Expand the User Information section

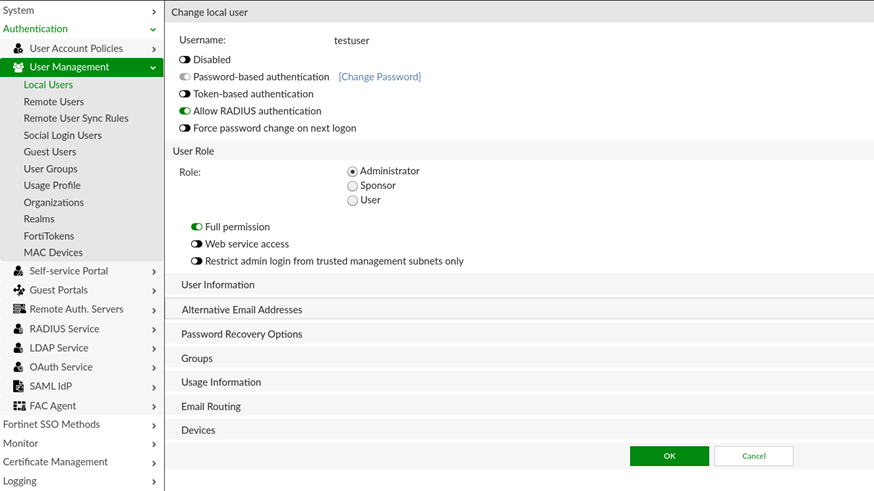[x=218, y=285]
